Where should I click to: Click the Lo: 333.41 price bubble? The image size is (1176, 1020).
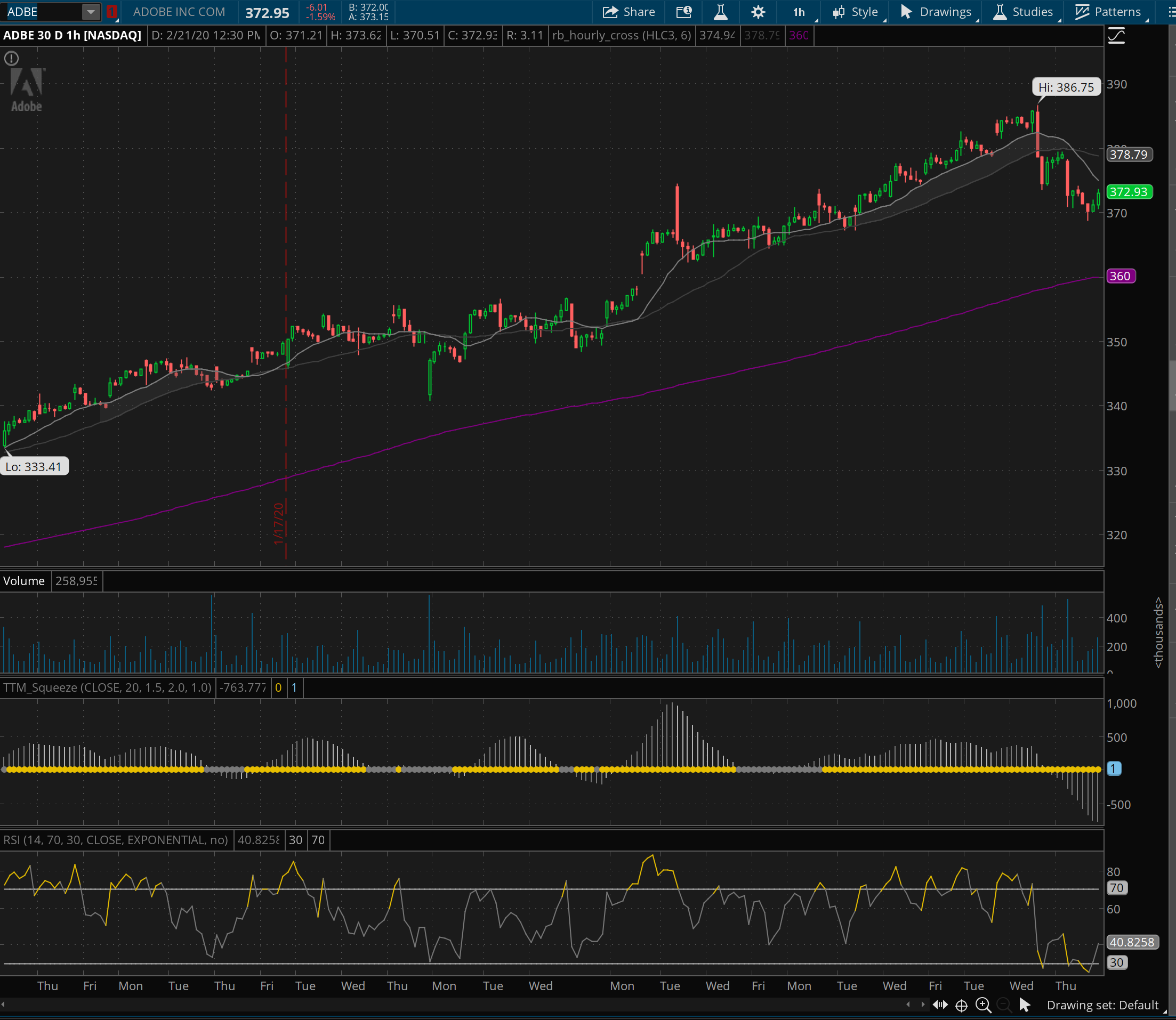(34, 467)
